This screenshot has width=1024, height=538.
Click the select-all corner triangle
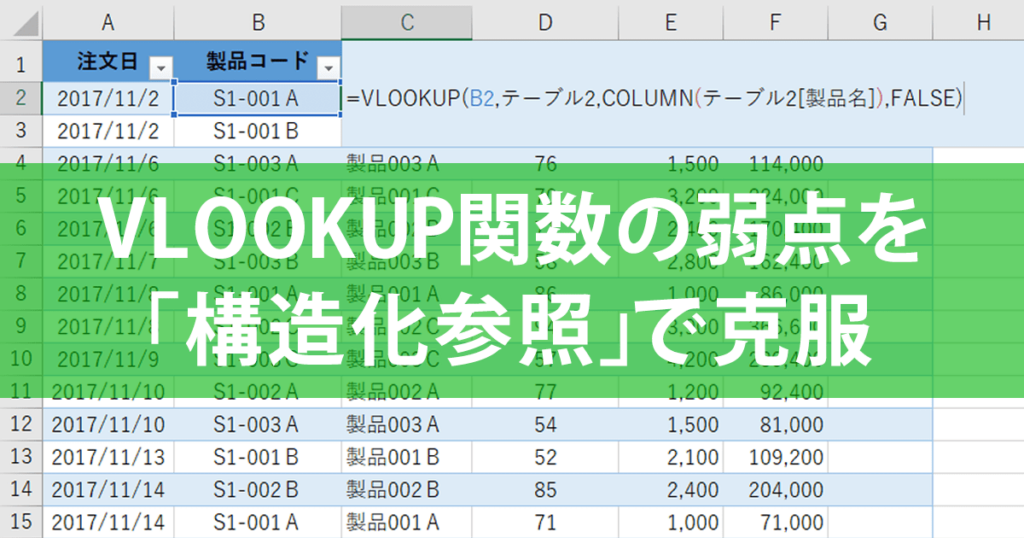click(x=26, y=25)
